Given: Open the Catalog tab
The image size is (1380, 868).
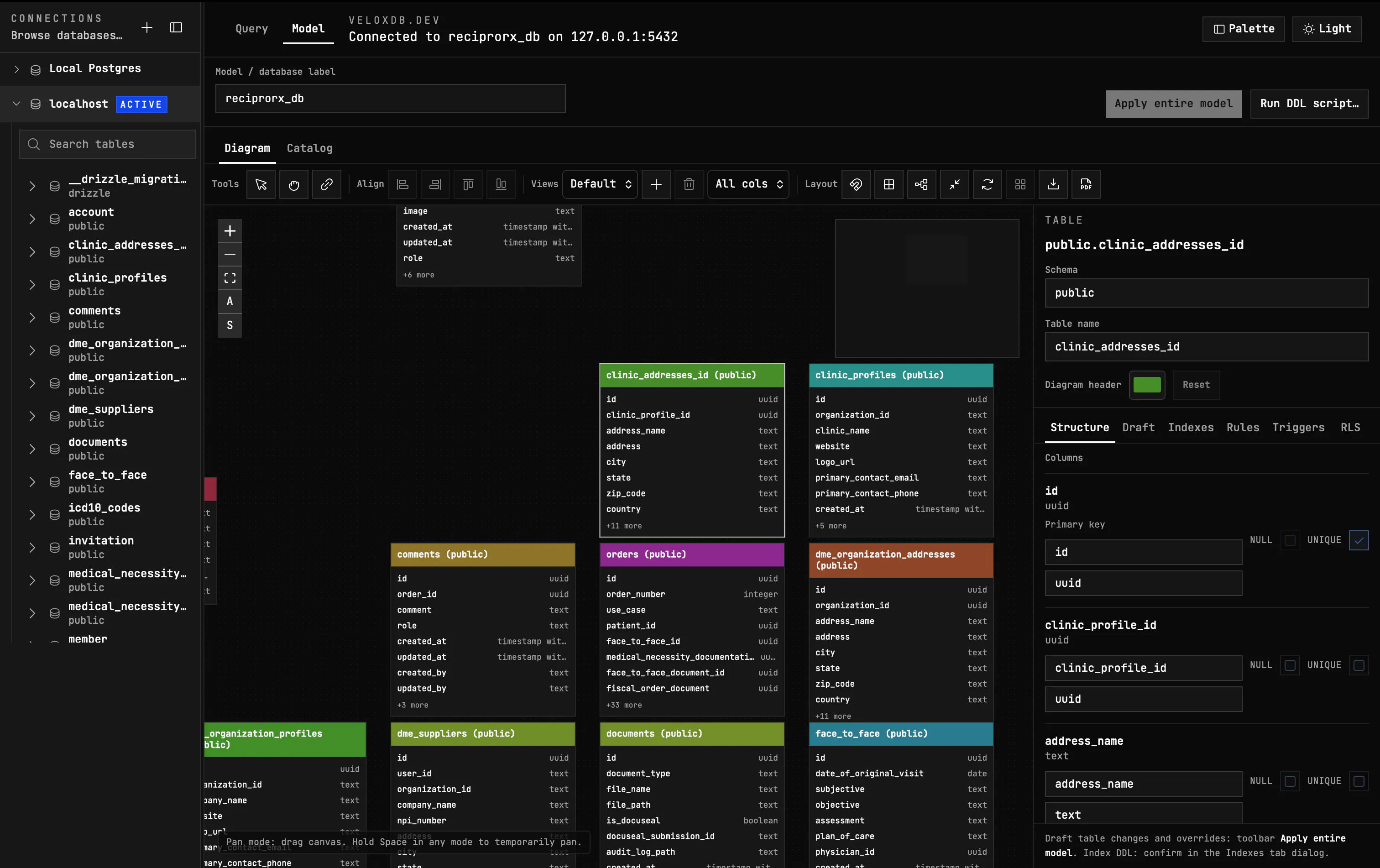Looking at the screenshot, I should pyautogui.click(x=309, y=148).
